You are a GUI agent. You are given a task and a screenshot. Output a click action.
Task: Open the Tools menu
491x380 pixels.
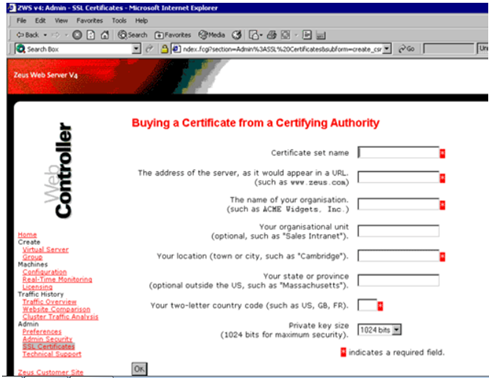point(119,21)
